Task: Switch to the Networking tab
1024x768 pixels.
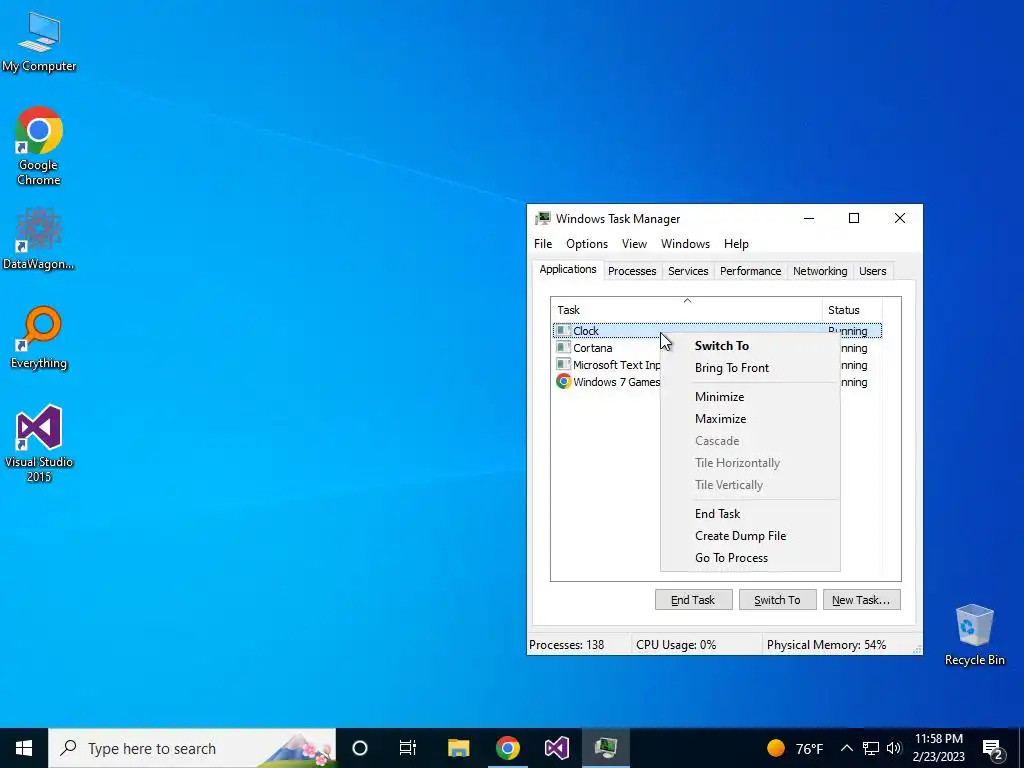Action: [820, 271]
